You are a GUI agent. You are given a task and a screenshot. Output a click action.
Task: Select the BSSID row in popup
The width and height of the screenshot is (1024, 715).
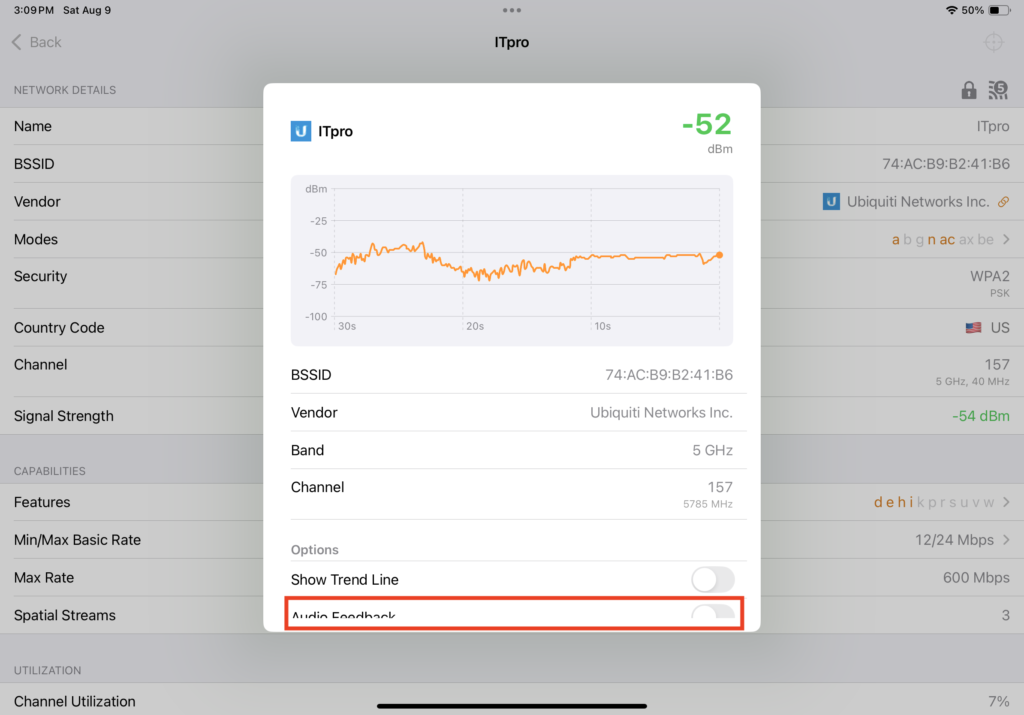pyautogui.click(x=512, y=375)
